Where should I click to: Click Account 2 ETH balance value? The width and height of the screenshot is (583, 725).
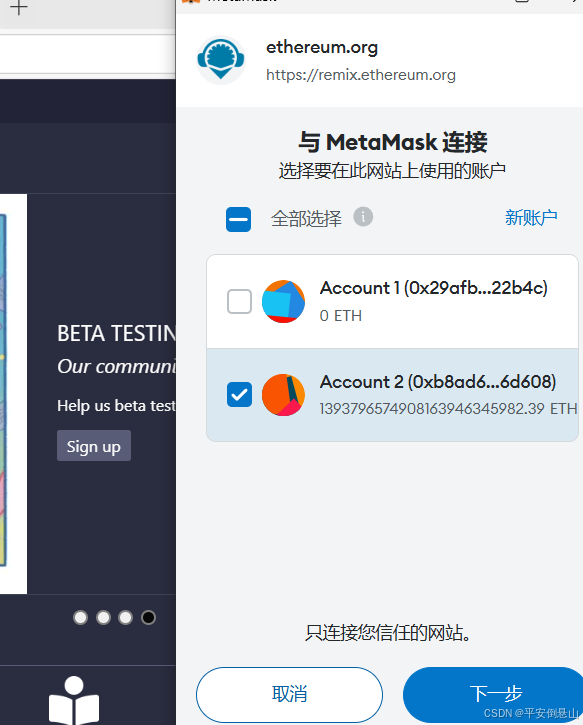448,409
